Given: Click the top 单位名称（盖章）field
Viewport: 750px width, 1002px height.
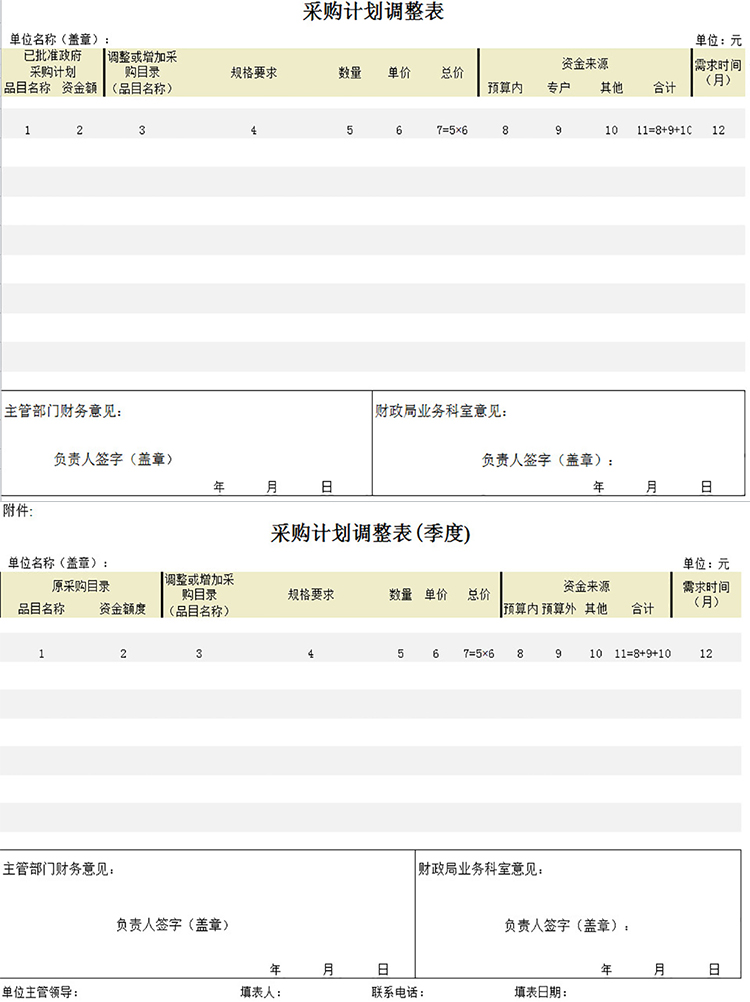Looking at the screenshot, I should 59,40.
